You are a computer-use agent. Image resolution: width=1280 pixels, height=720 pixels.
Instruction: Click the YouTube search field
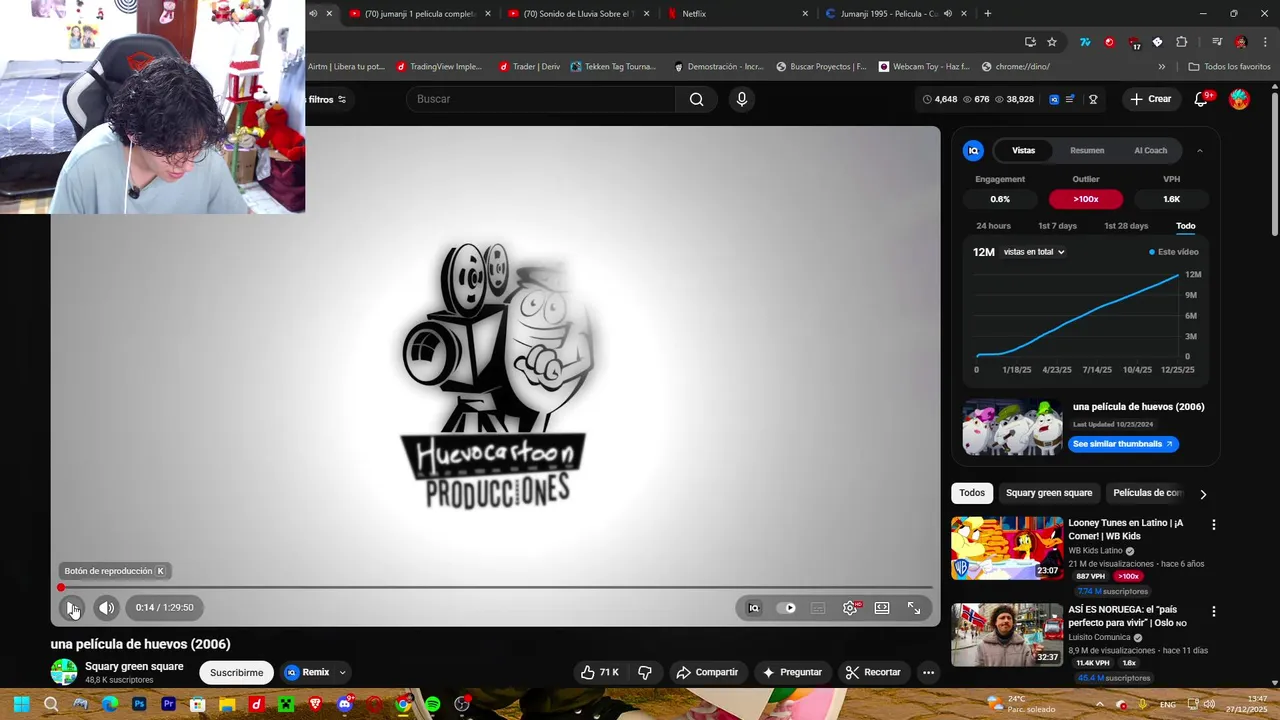540,99
